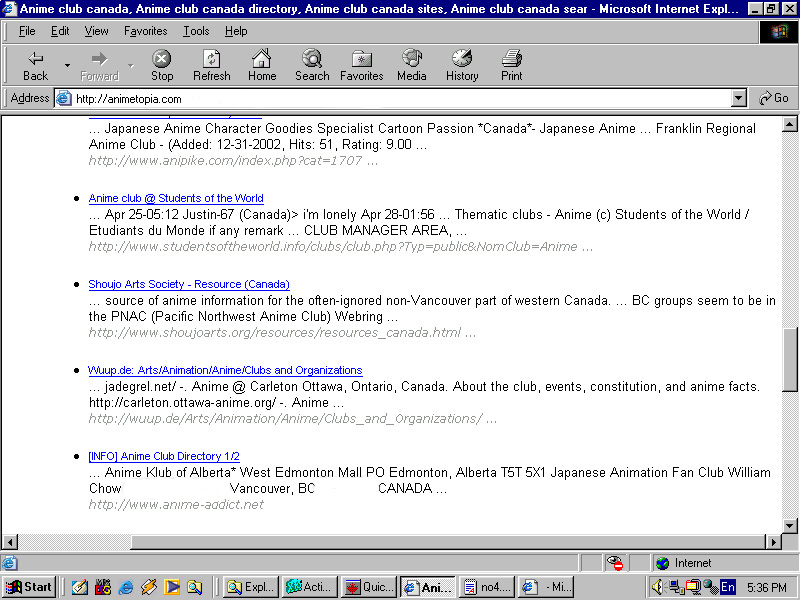The height and width of the screenshot is (600, 800).
Task: Open '[INFO] Anime Club Directory 1/2' link
Action: [x=164, y=456]
